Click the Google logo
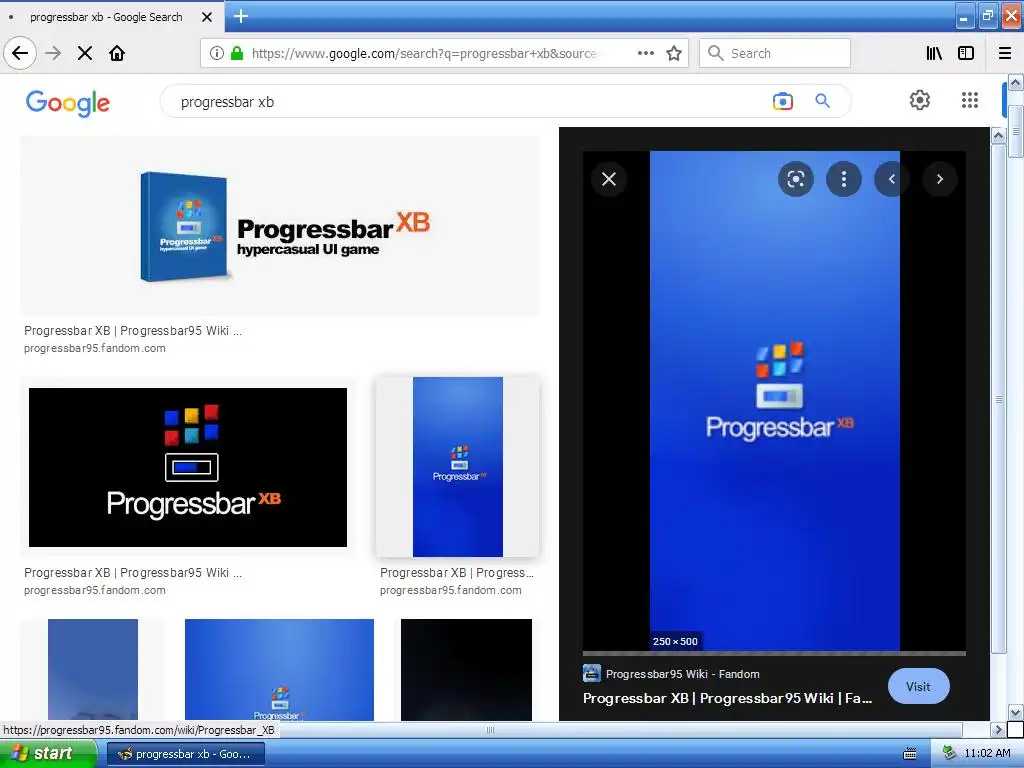Viewport: 1024px width, 768px height. [68, 103]
